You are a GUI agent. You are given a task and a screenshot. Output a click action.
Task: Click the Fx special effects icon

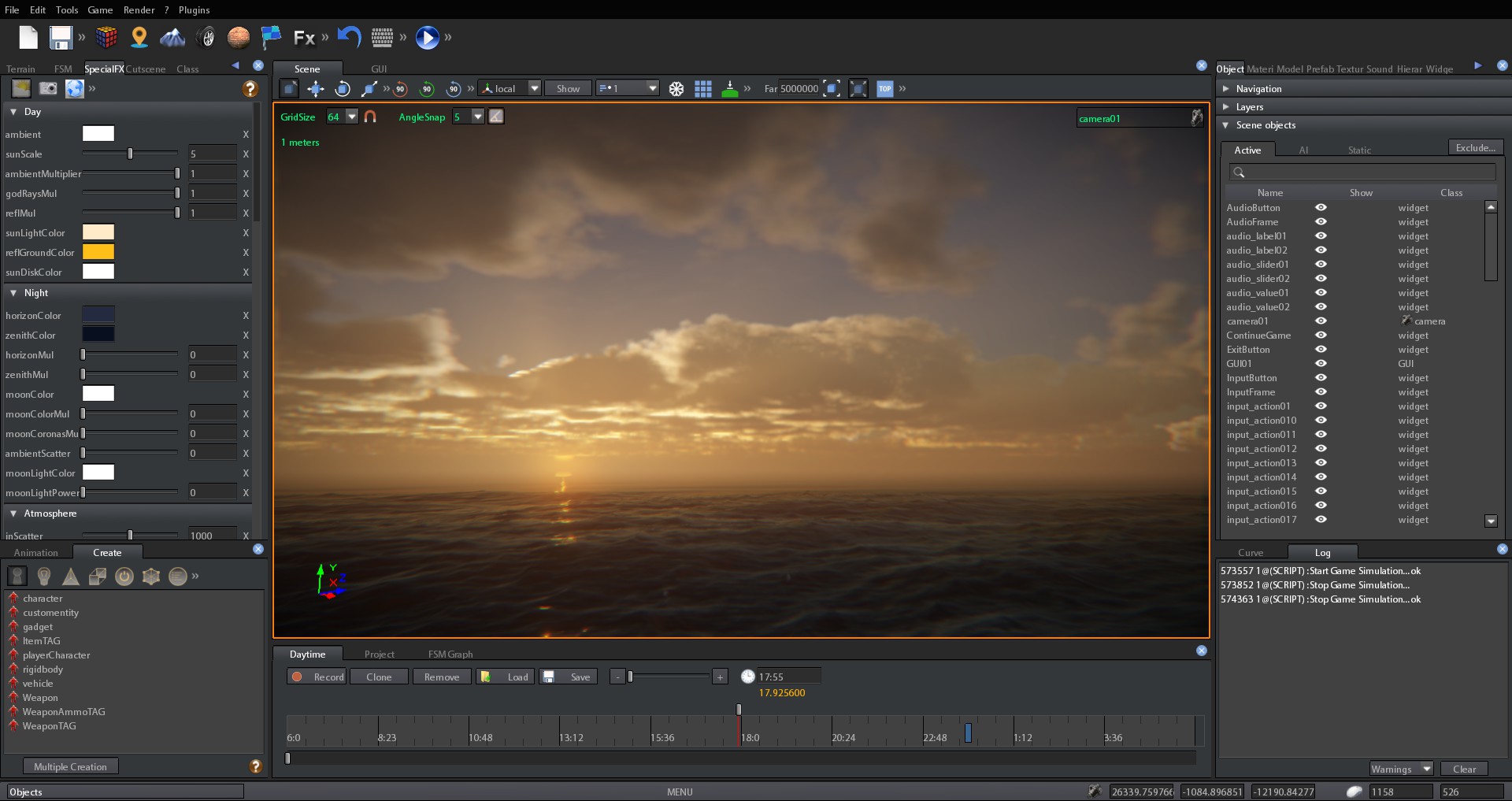[303, 37]
